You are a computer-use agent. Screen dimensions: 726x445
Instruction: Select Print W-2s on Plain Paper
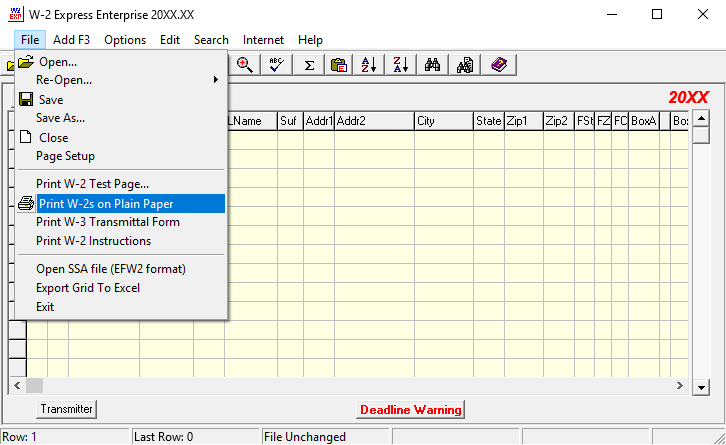click(x=105, y=204)
